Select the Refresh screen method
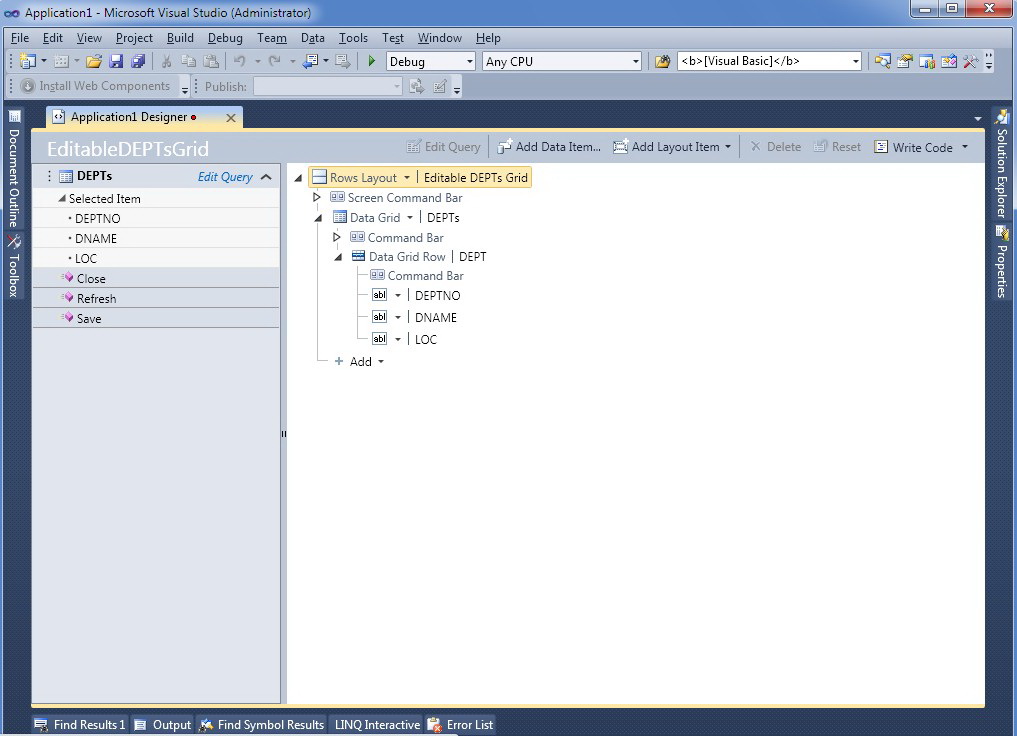 pyautogui.click(x=156, y=298)
